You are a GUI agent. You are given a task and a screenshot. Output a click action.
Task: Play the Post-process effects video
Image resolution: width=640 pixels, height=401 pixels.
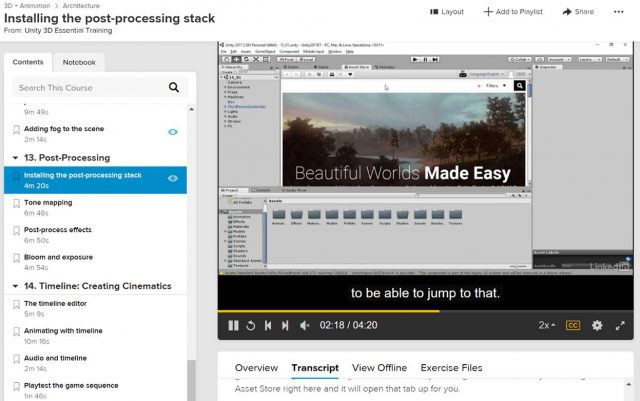click(58, 230)
